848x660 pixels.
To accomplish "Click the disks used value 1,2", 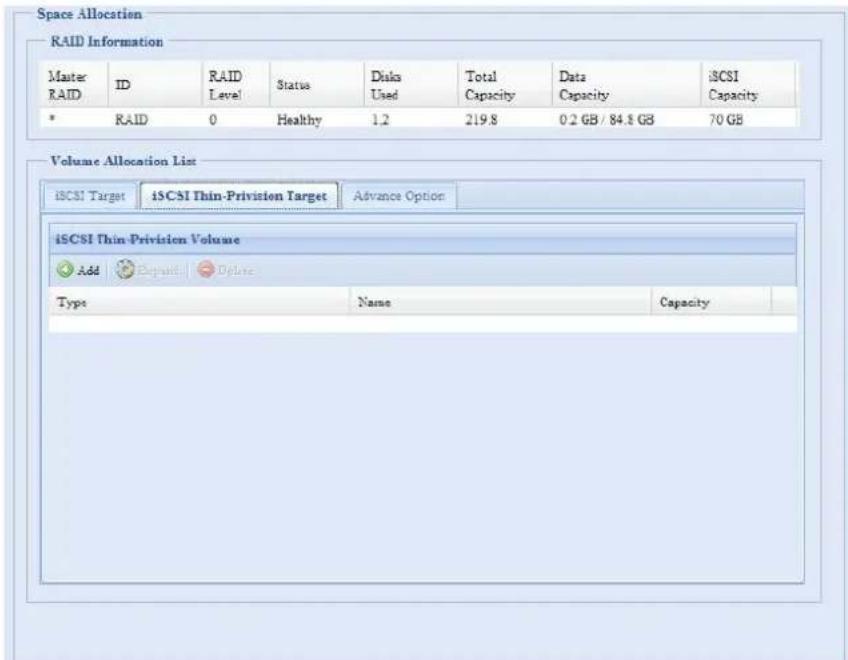I will click(x=380, y=120).
